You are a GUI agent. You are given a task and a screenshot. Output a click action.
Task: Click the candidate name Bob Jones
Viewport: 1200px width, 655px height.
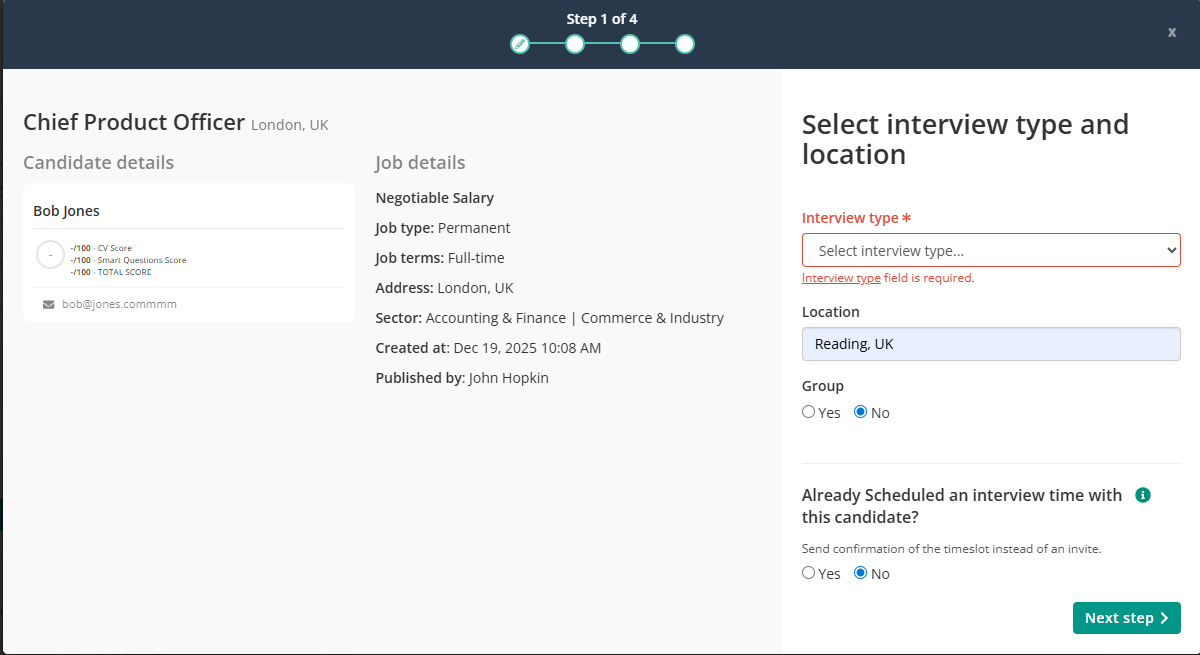[66, 211]
